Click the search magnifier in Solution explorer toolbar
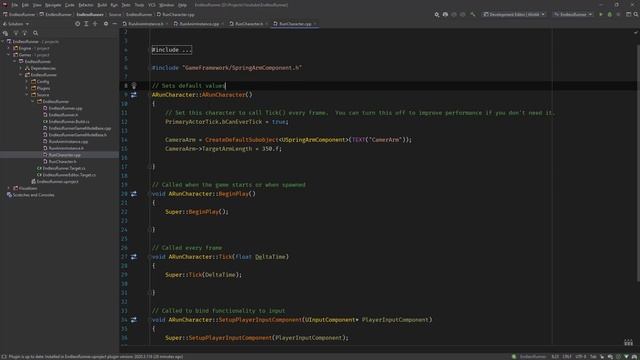This screenshot has width=640, height=360. pos(36,33)
